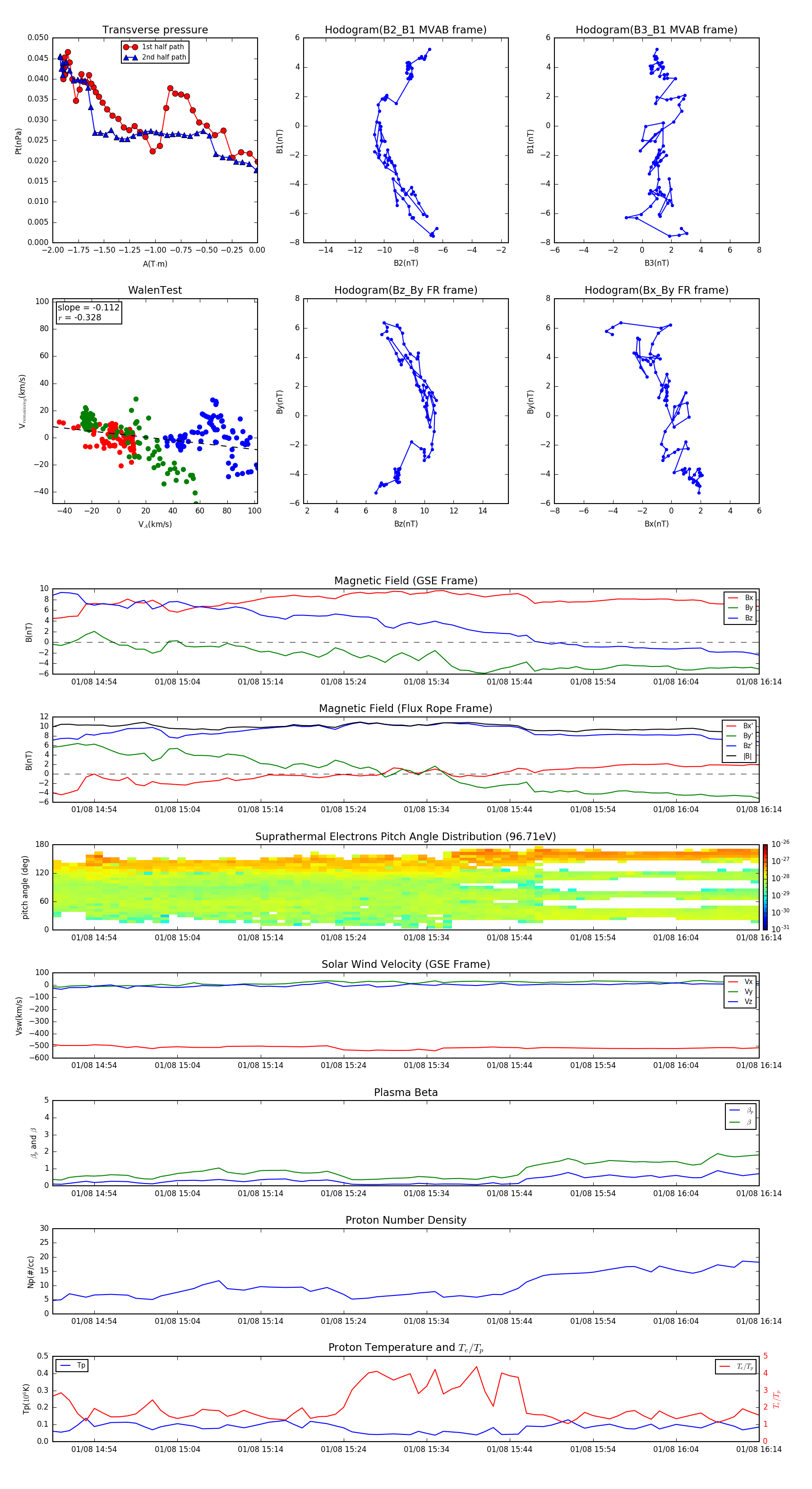The image size is (812, 1489).
Task: Click Bx' in the Flux Rope Frame legend
Action: [x=740, y=726]
